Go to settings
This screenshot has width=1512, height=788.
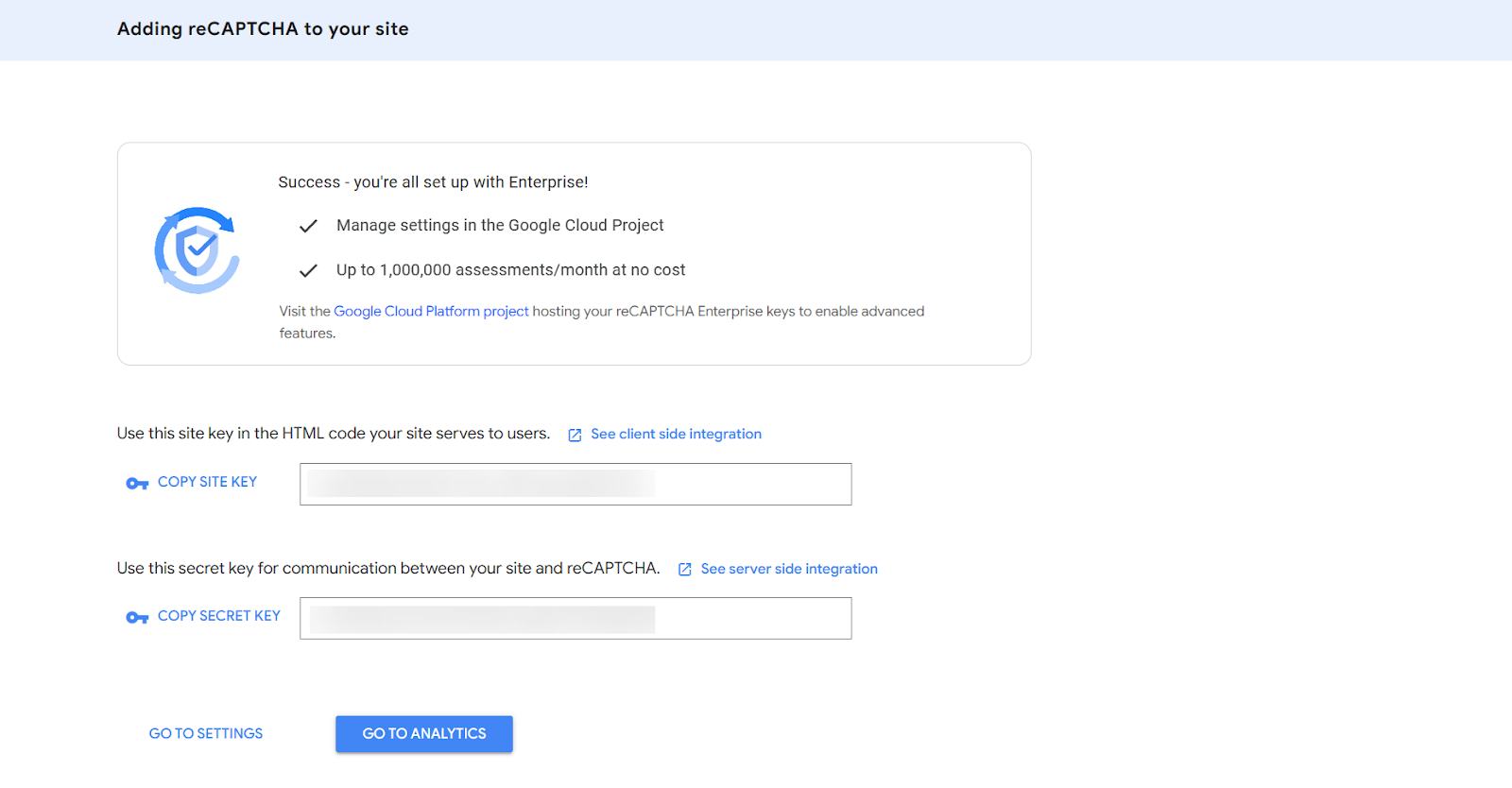[206, 733]
